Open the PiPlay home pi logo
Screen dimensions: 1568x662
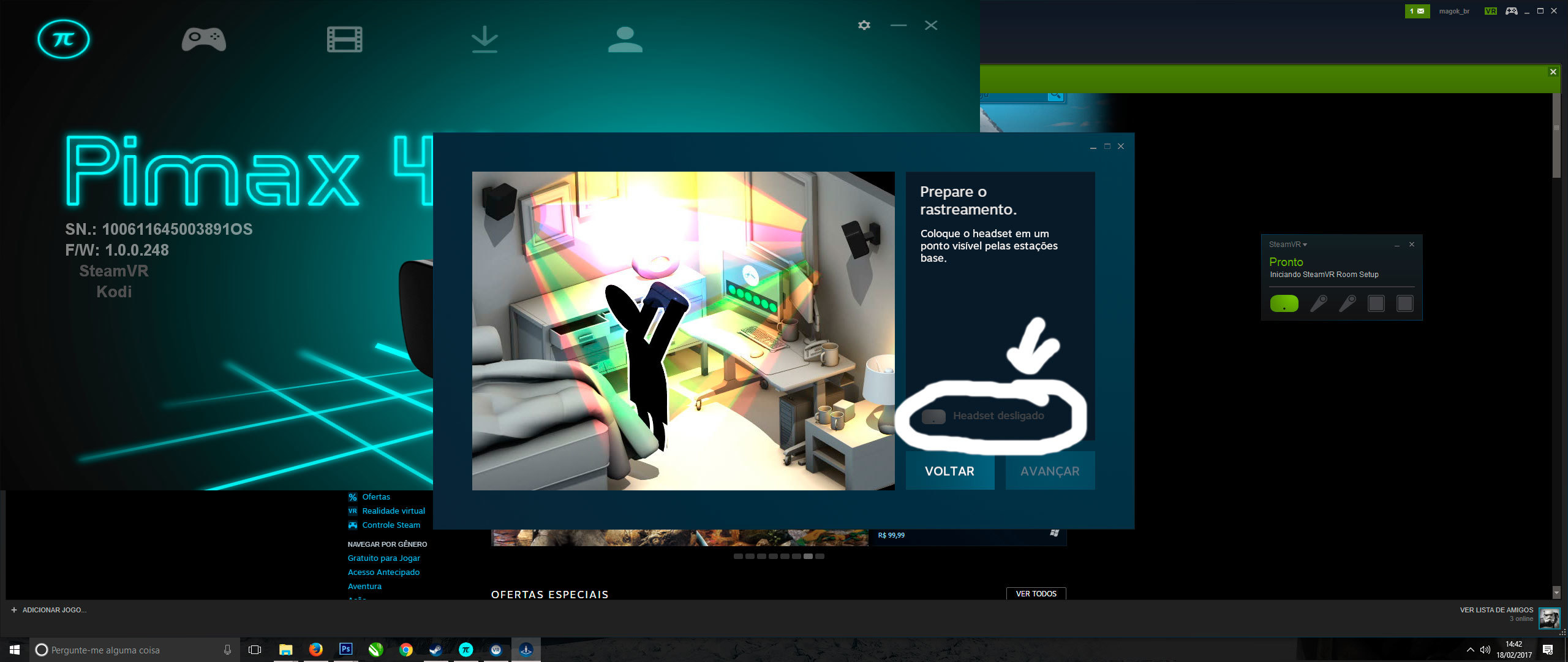[x=63, y=39]
